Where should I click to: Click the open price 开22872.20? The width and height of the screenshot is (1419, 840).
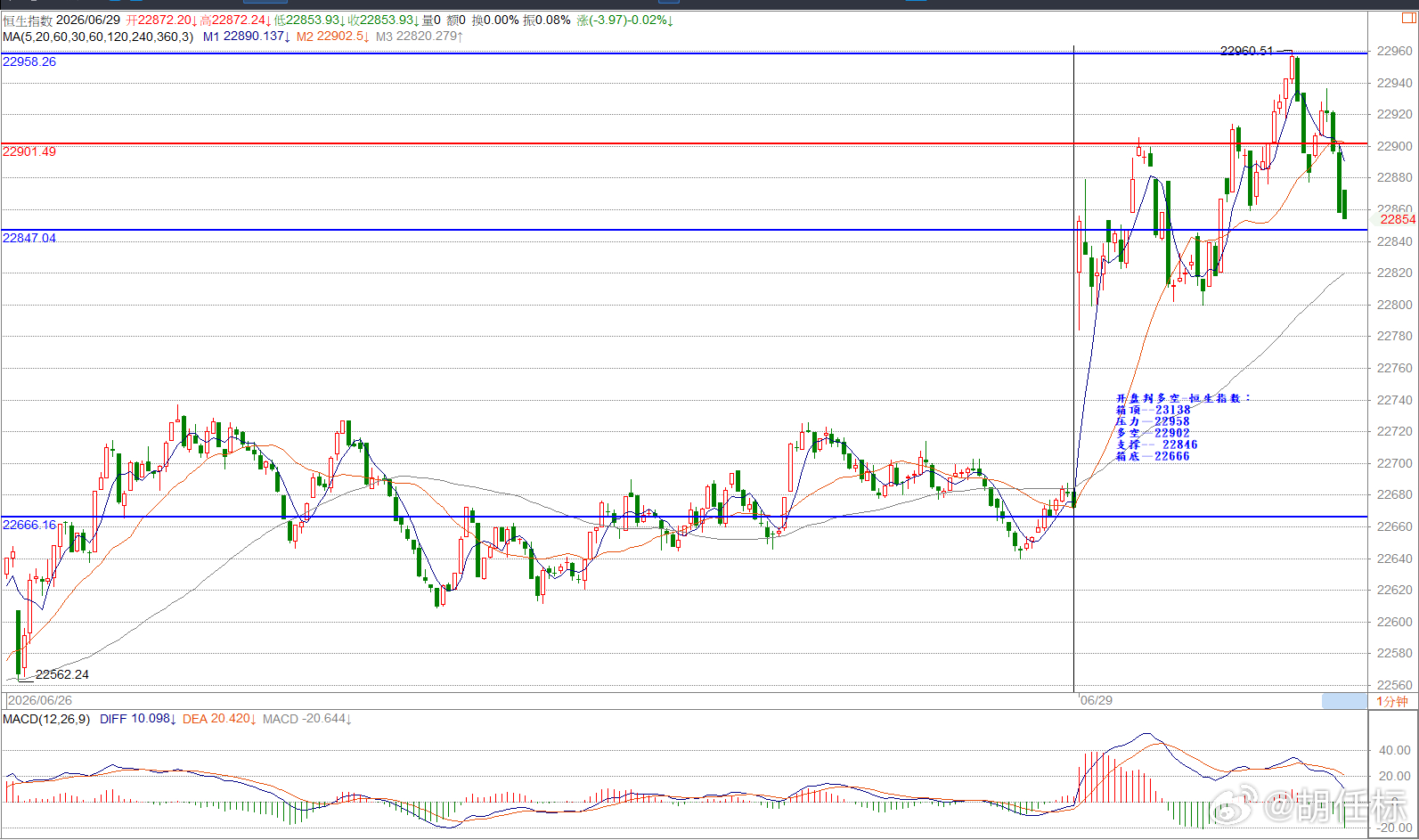pyautogui.click(x=161, y=20)
